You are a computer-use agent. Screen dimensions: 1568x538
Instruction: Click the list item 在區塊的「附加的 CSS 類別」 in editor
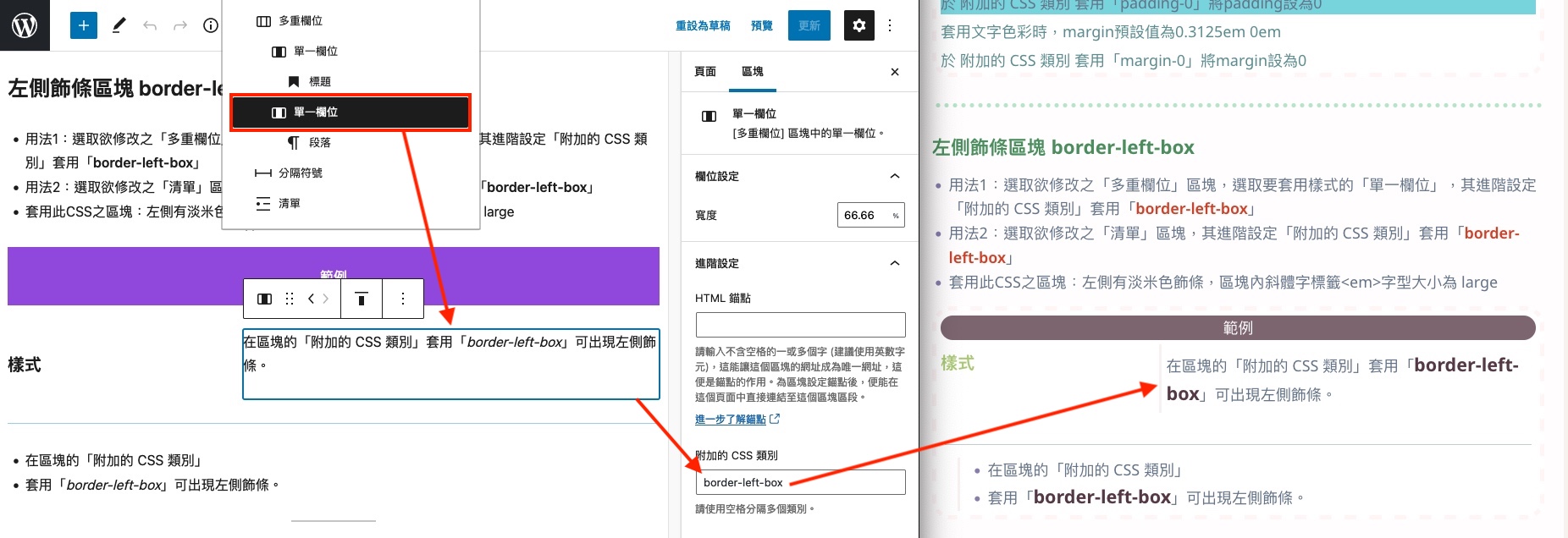click(x=115, y=460)
